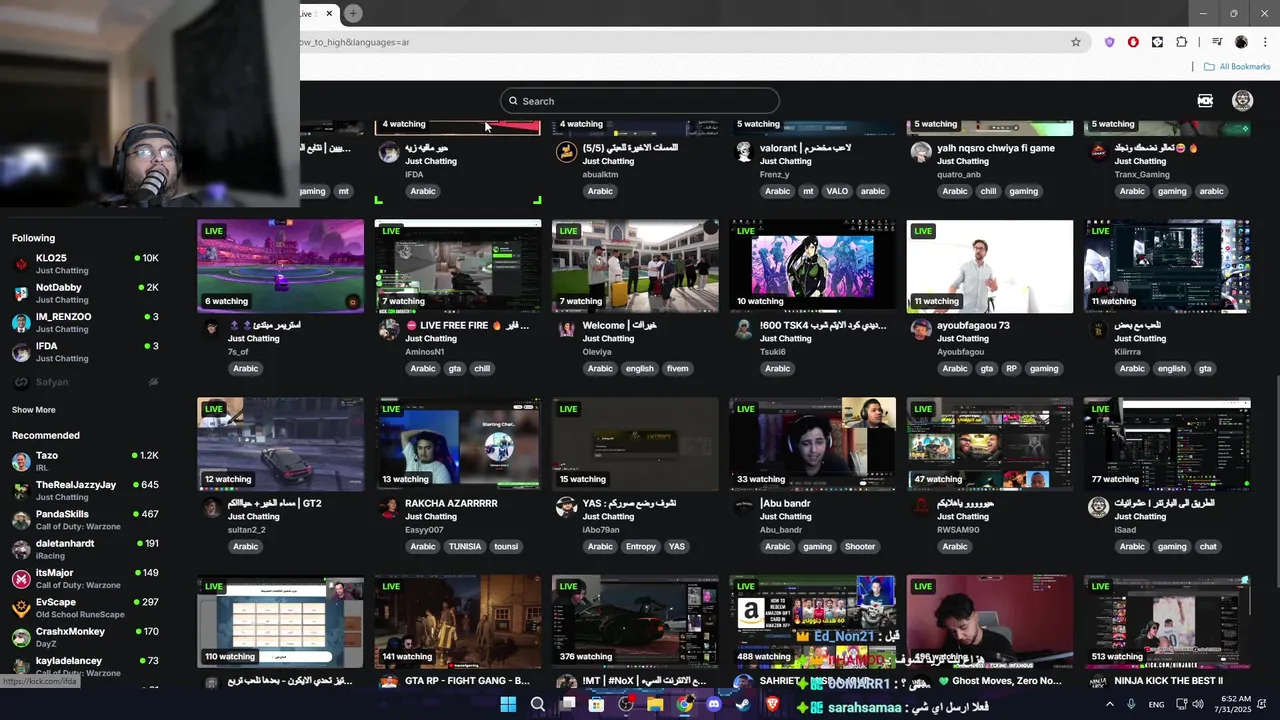Open EvScape Old School RuneScape channel
The image size is (1280, 720).
pos(85,608)
